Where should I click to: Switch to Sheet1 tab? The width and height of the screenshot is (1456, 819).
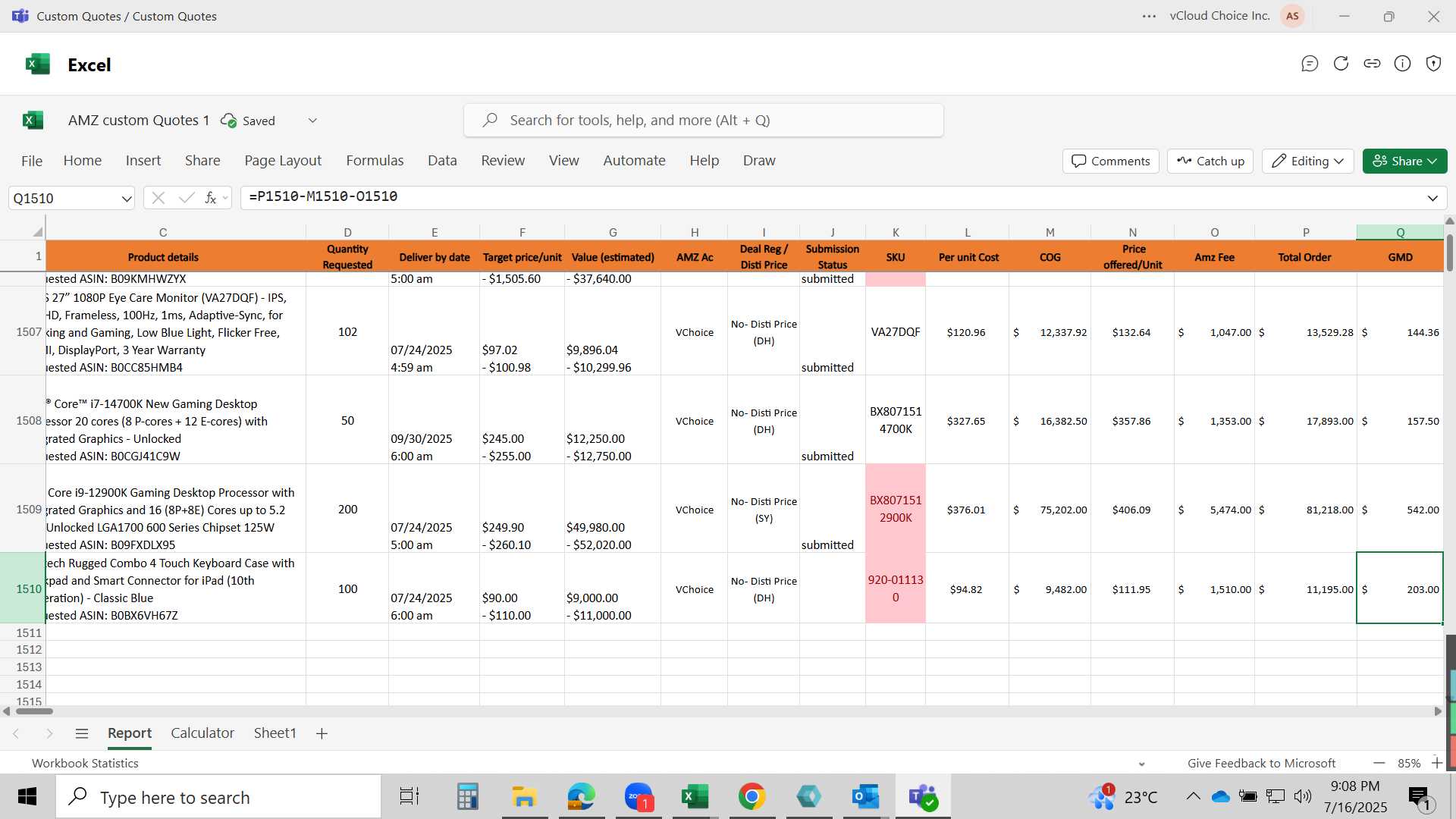[x=275, y=733]
